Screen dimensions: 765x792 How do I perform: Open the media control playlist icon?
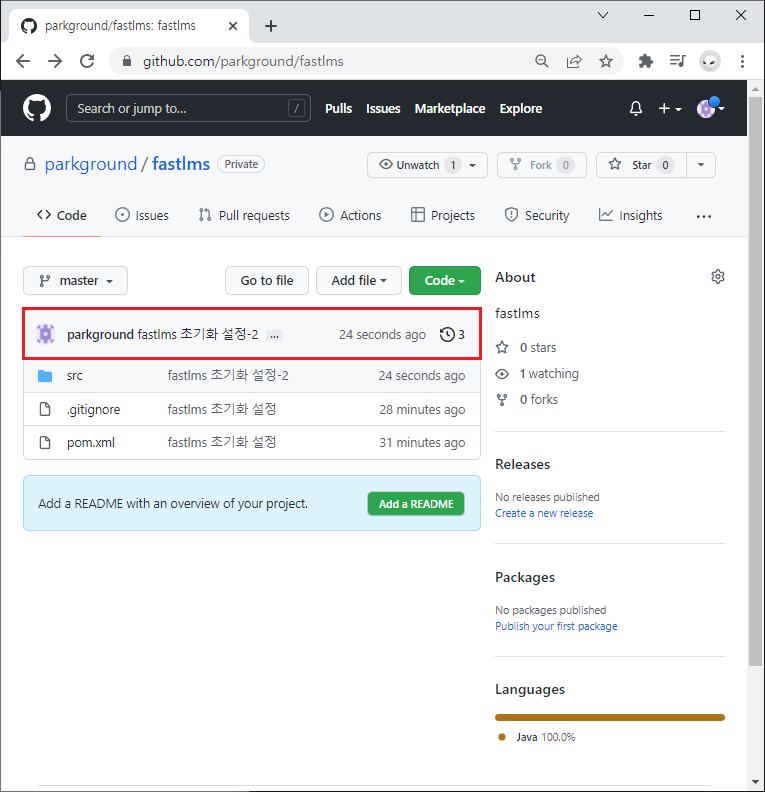coord(677,61)
